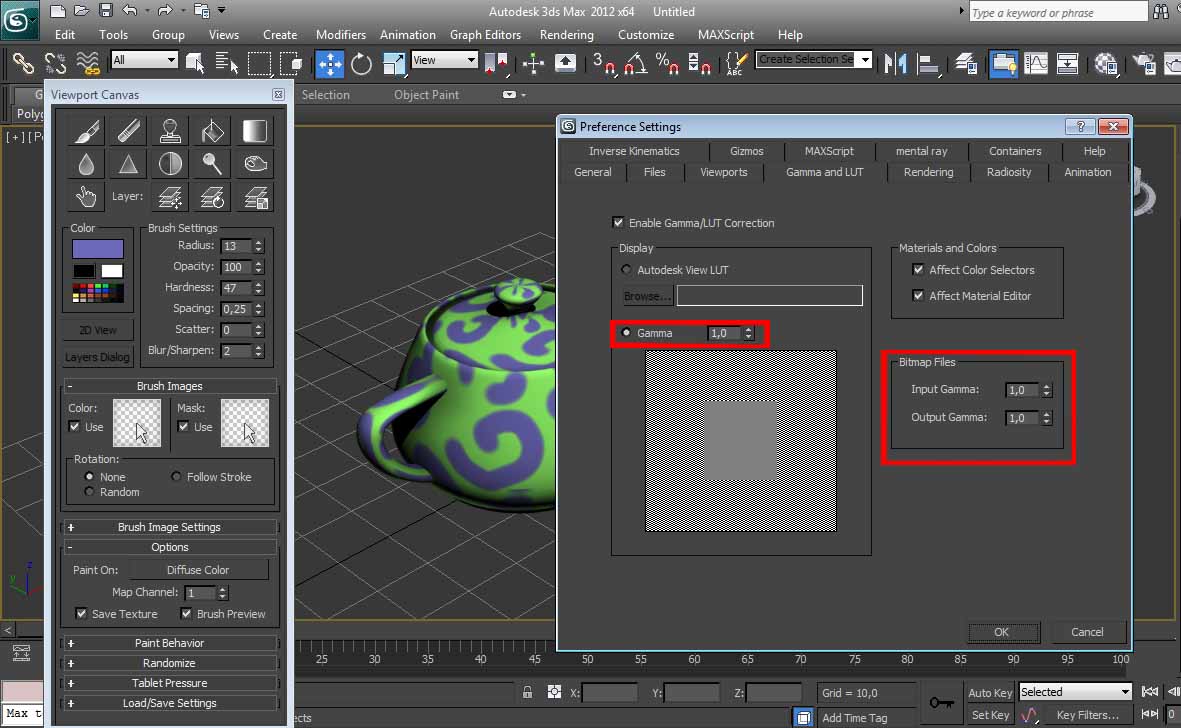The image size is (1181, 728).
Task: Toggle the Use checkbox under Color brush image
Action: tap(75, 427)
